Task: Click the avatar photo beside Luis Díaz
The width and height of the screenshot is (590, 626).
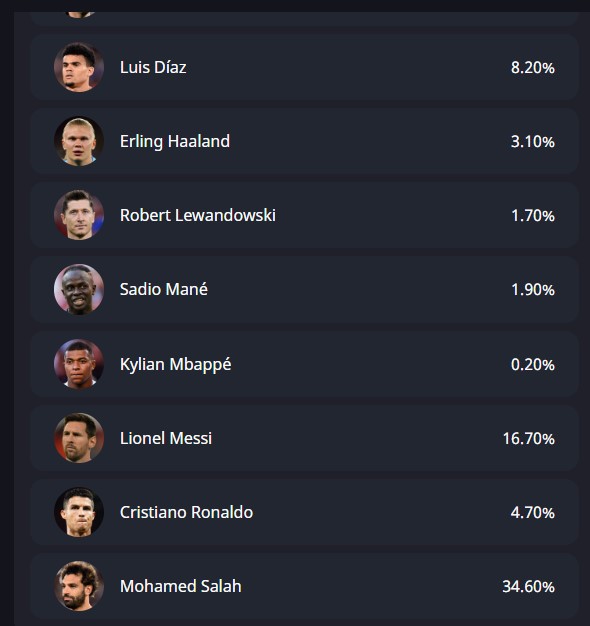Action: pos(79,67)
